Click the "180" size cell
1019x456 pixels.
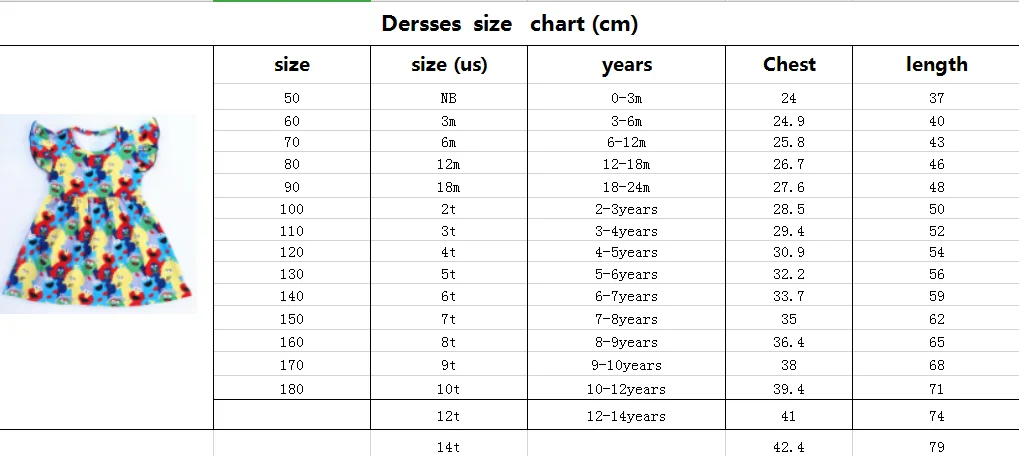tap(291, 388)
